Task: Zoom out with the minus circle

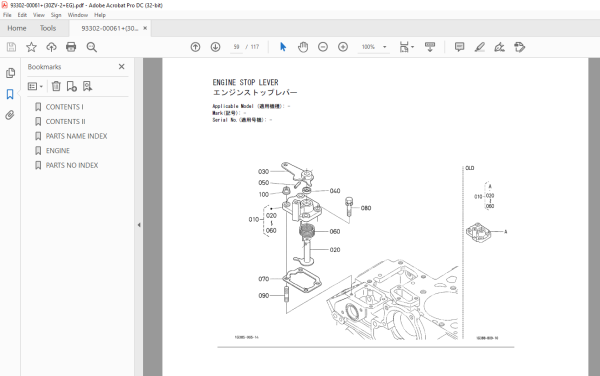Action: 323,47
